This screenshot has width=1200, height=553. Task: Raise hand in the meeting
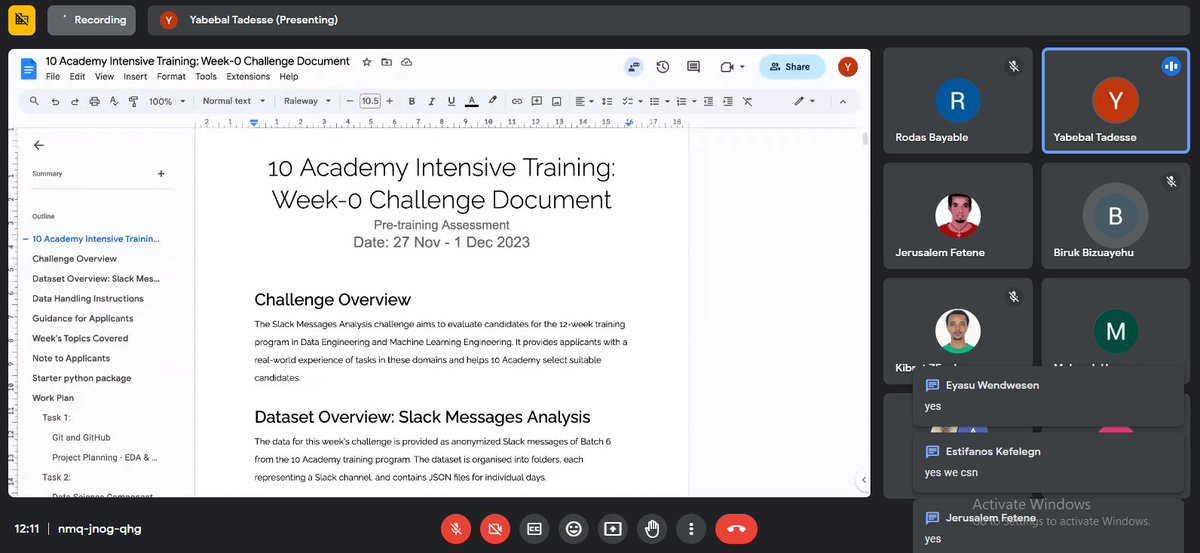tap(652, 529)
